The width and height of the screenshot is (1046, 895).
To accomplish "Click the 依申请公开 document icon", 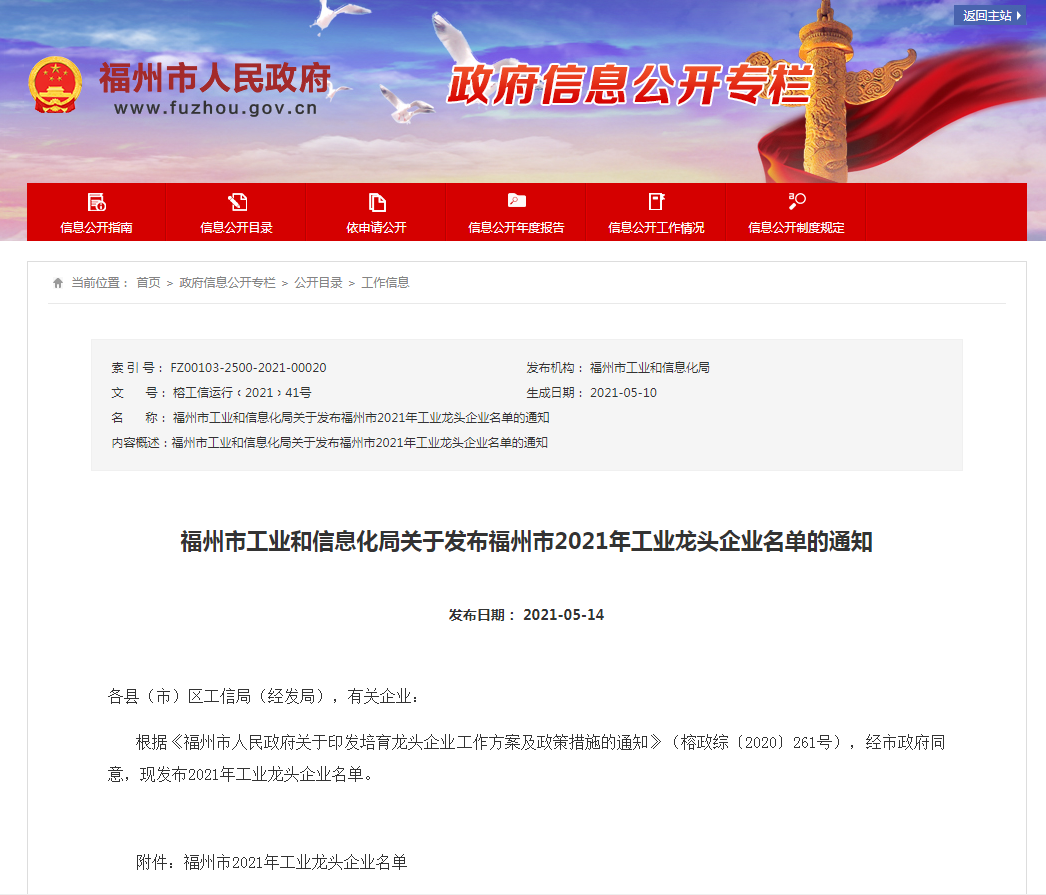I will (x=377, y=202).
